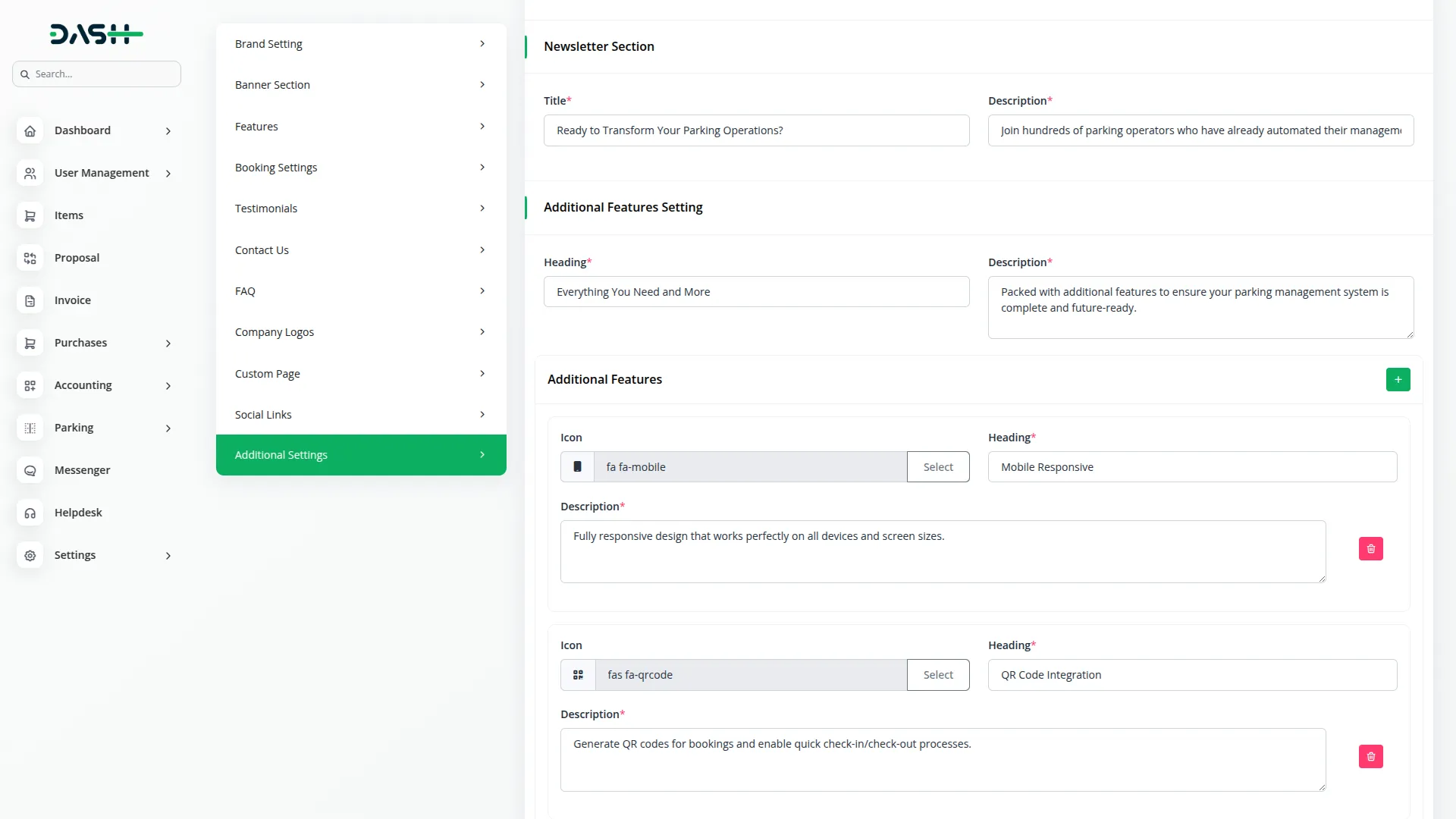Expand the User Management sidebar menu chevron

168,174
